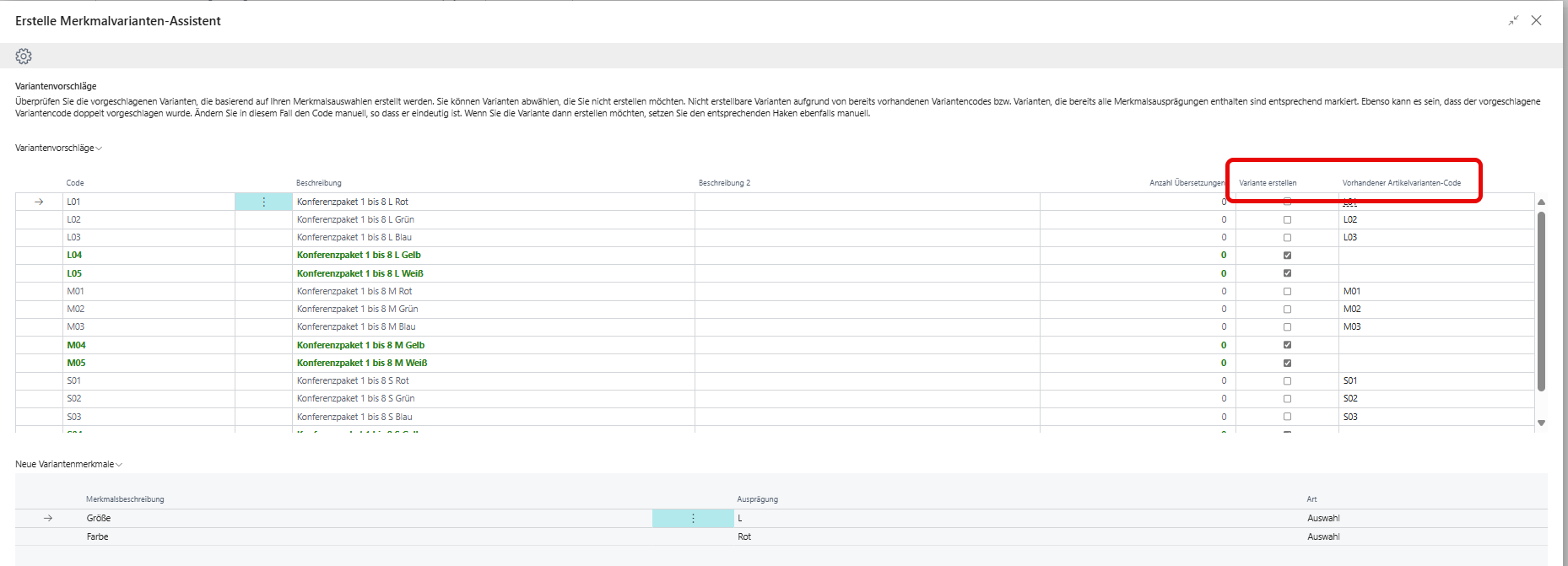This screenshot has width=1568, height=566.
Task: Uncheck Variante erstellen for M05
Action: [1287, 363]
